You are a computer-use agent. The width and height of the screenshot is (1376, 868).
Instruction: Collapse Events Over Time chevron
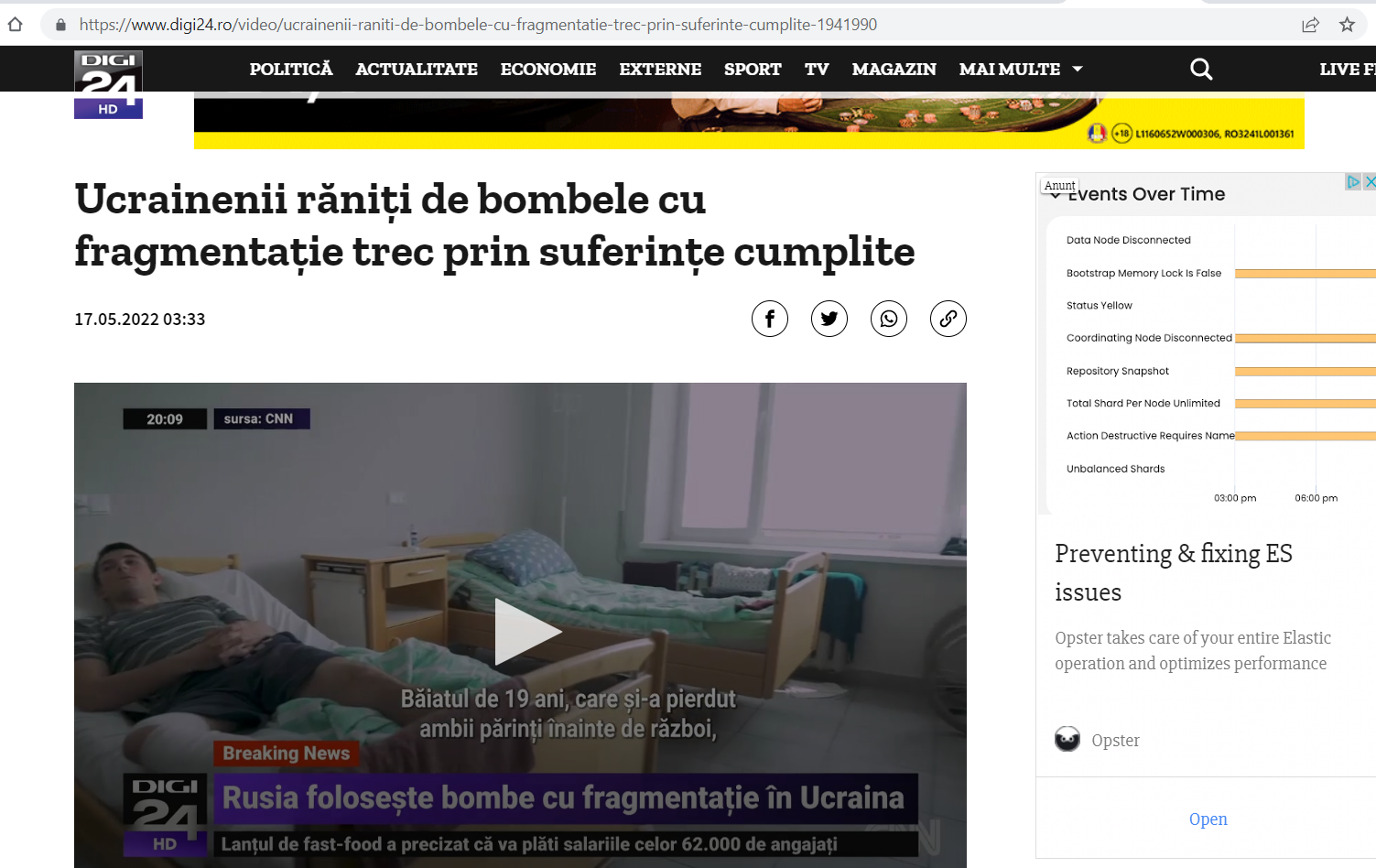[1056, 195]
